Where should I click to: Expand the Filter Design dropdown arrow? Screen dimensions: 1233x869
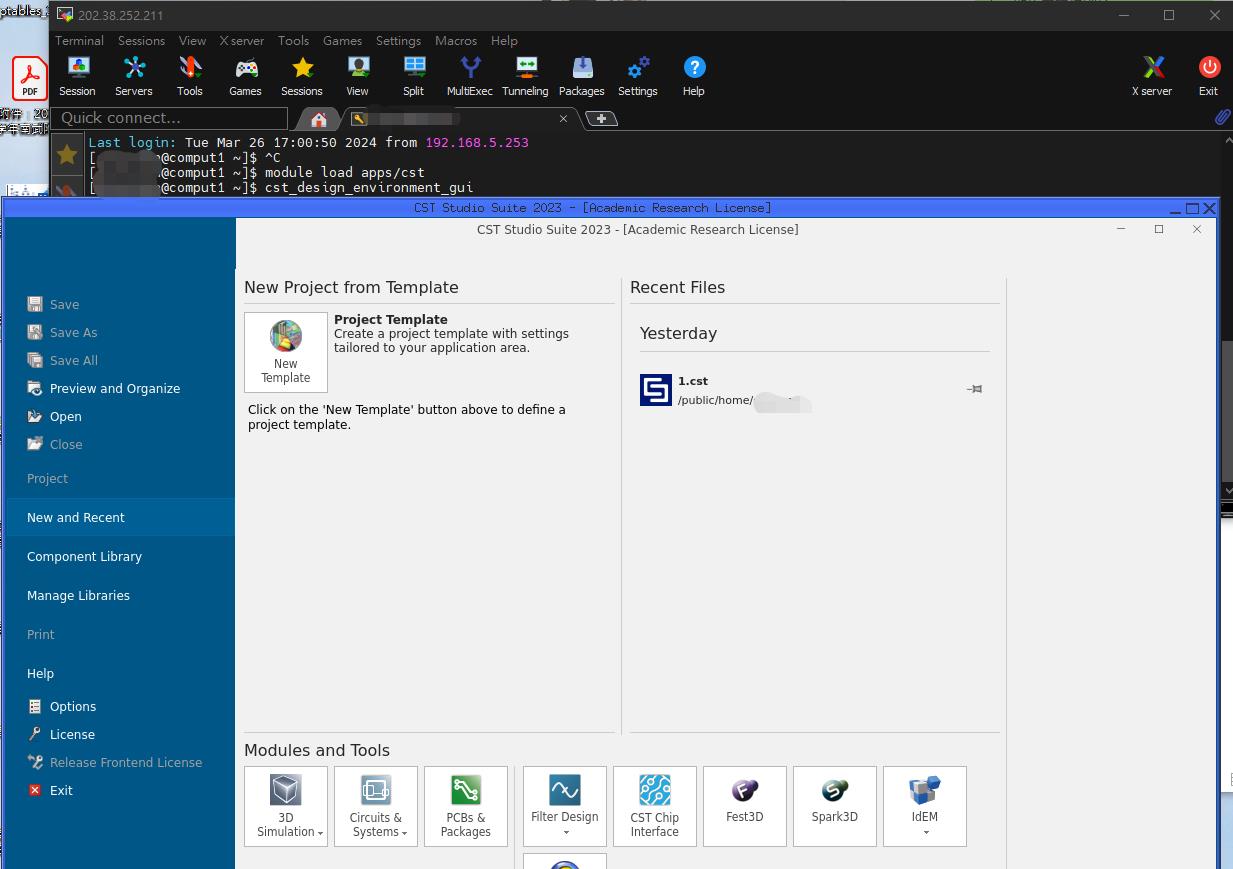point(565,833)
